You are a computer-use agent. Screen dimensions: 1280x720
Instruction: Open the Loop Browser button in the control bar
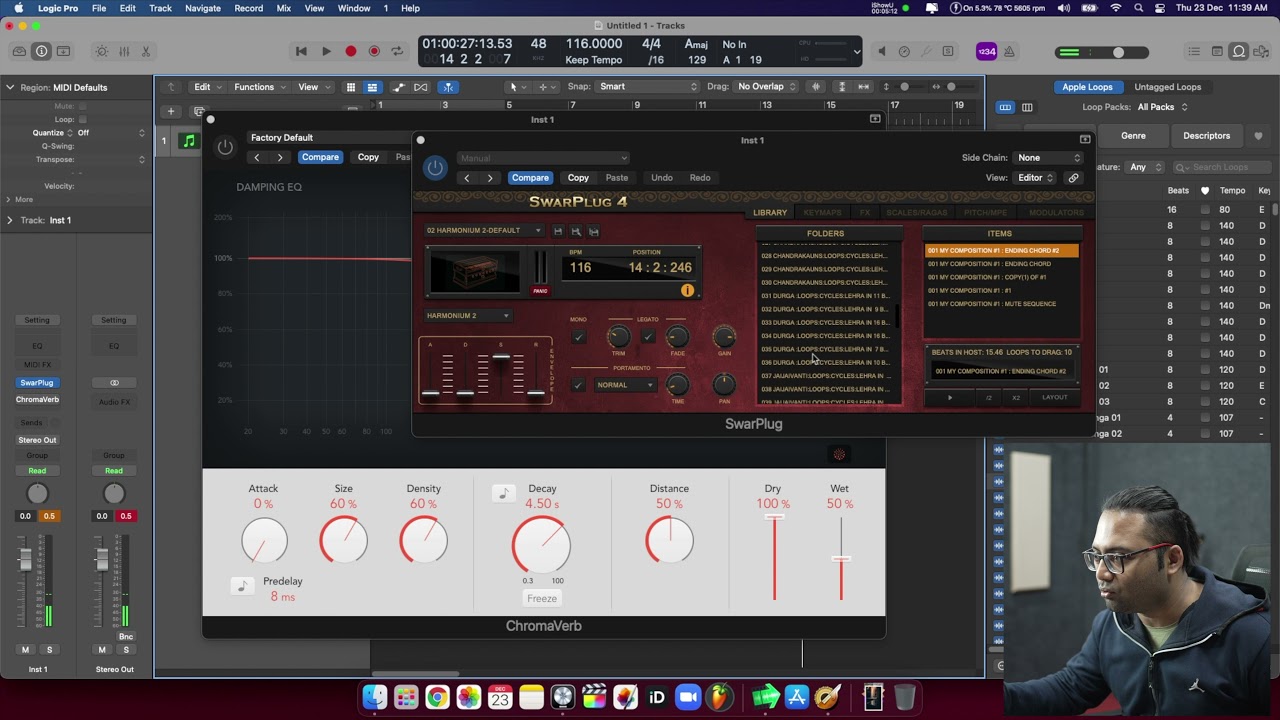tap(1239, 51)
